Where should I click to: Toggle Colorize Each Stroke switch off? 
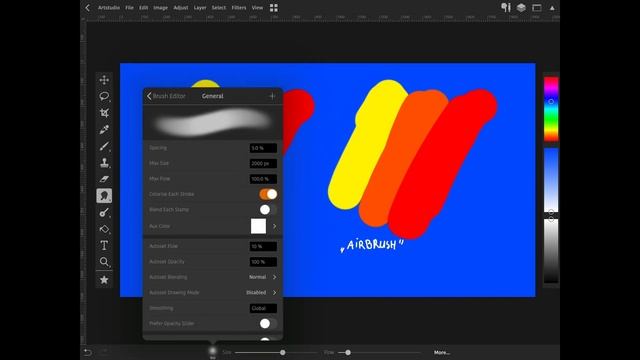tap(268, 194)
